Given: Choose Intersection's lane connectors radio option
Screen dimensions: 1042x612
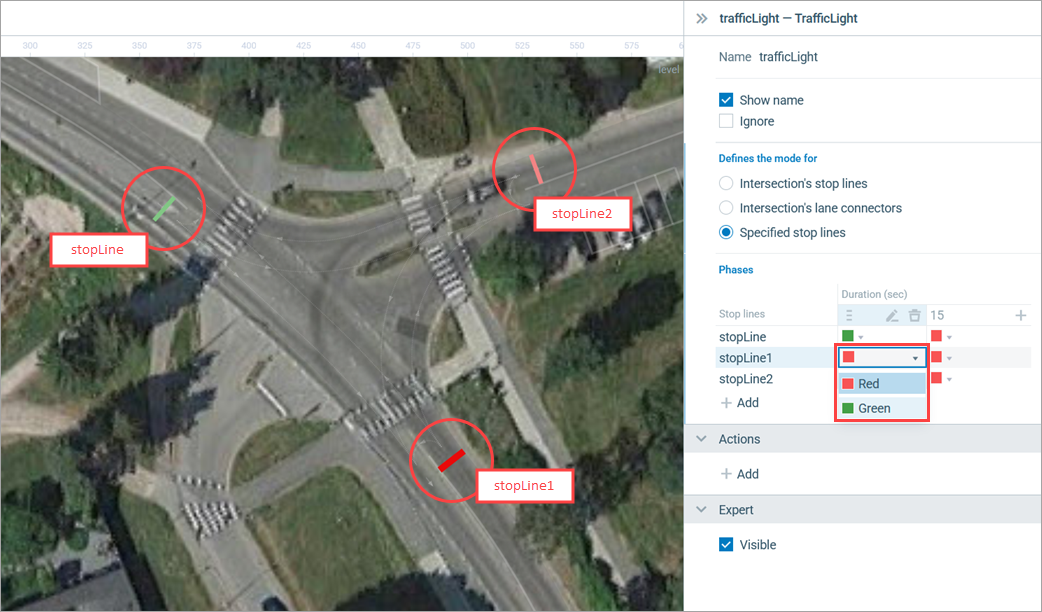Looking at the screenshot, I should point(727,208).
